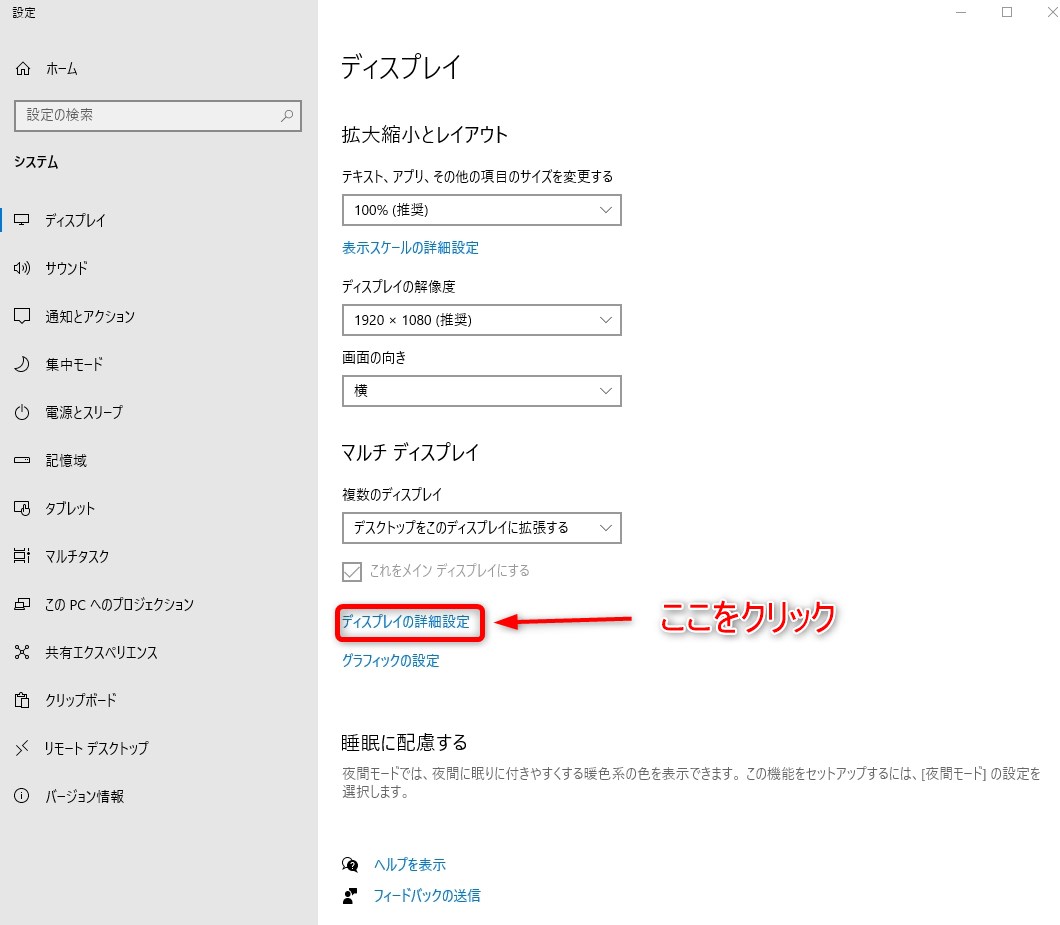1060x925 pixels.
Task: Click ヘルプを表示 link
Action: tap(410, 864)
